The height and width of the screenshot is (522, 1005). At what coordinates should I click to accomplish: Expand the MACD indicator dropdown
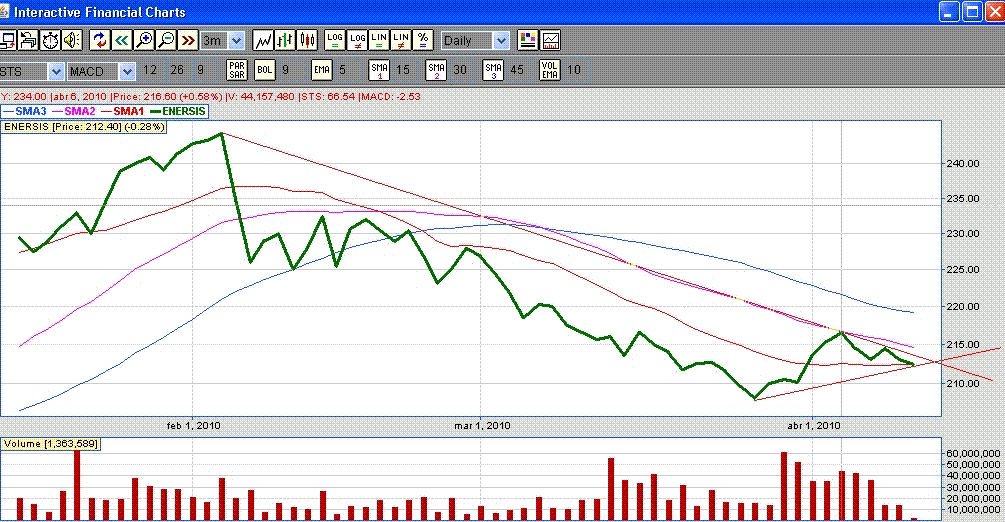pyautogui.click(x=127, y=71)
